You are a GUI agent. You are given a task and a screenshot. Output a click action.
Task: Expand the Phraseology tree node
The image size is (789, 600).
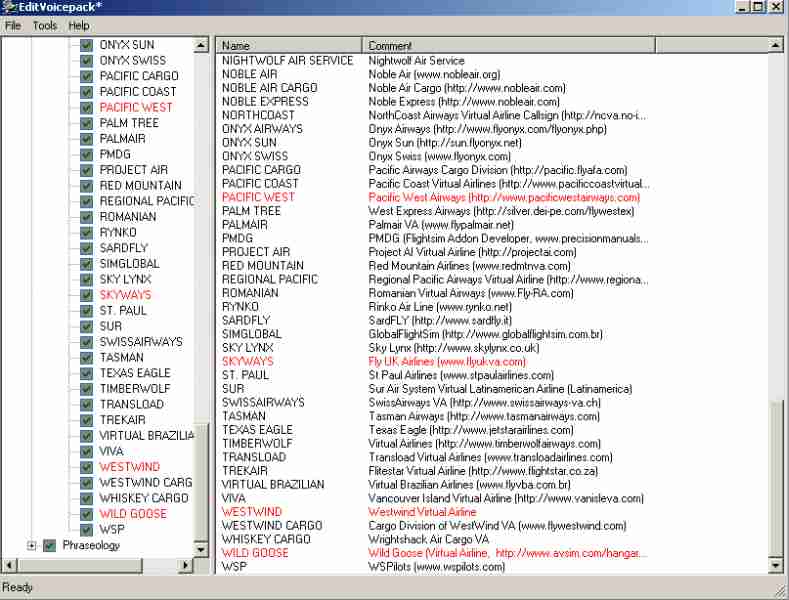(32, 545)
